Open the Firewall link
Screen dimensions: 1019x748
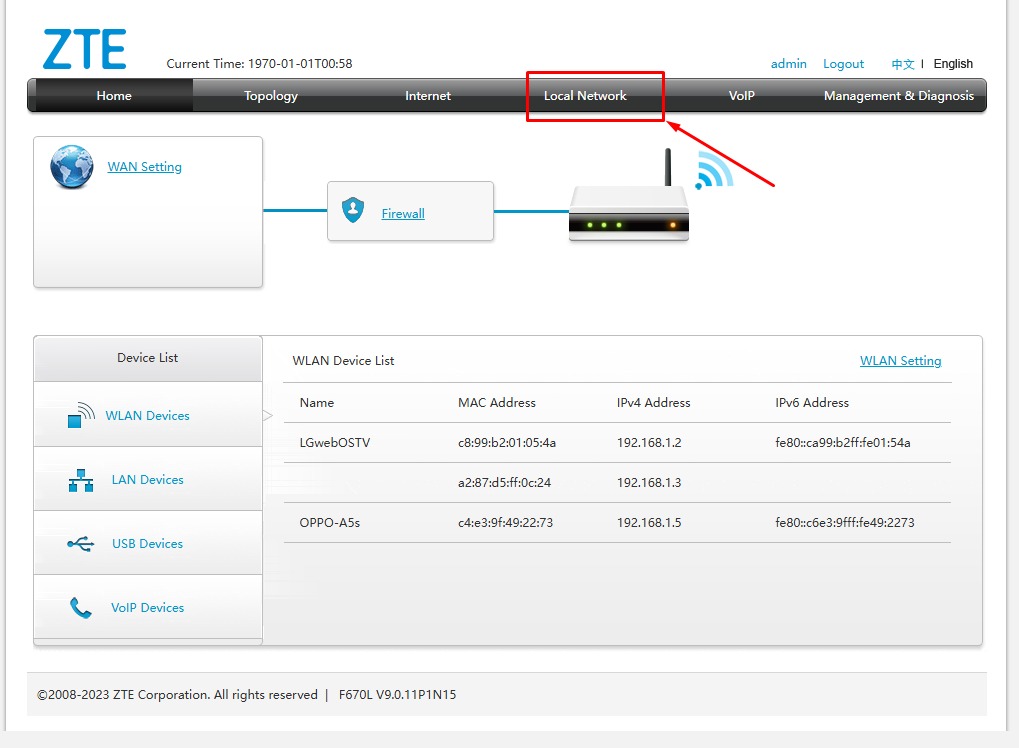point(403,214)
